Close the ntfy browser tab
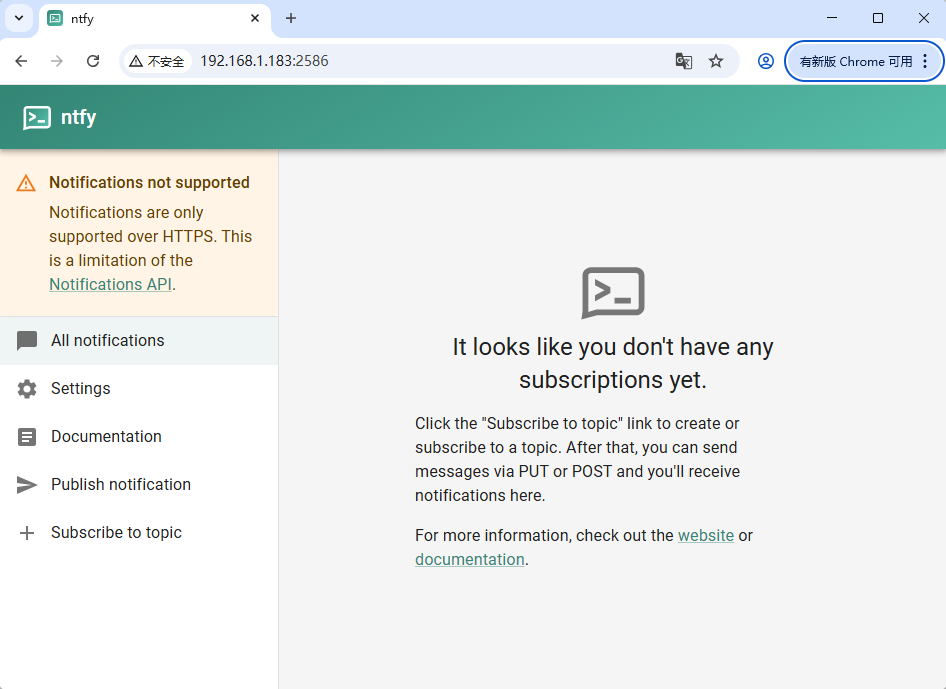 click(x=255, y=18)
